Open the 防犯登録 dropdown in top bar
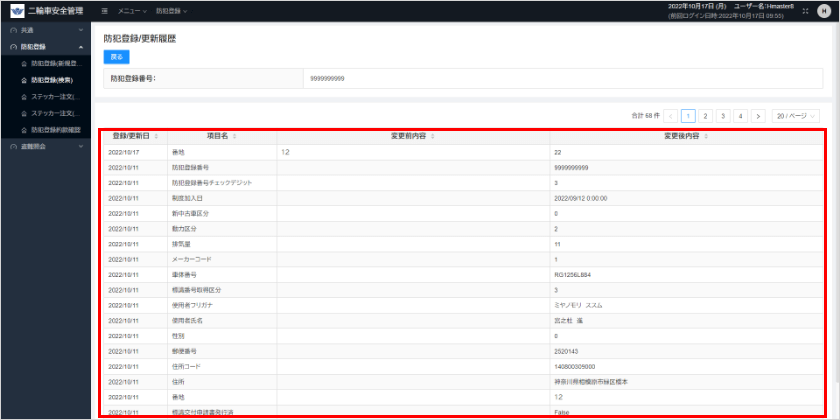The width and height of the screenshot is (840, 420). coord(172,11)
